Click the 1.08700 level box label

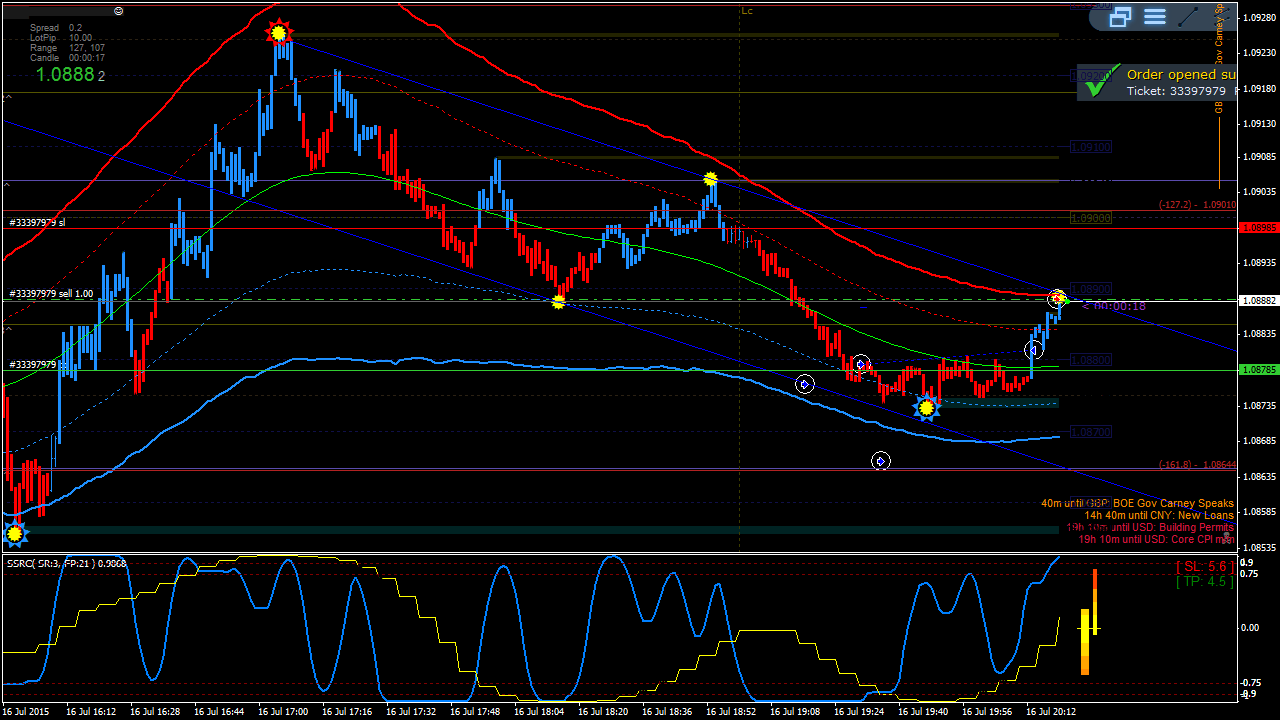click(1091, 432)
